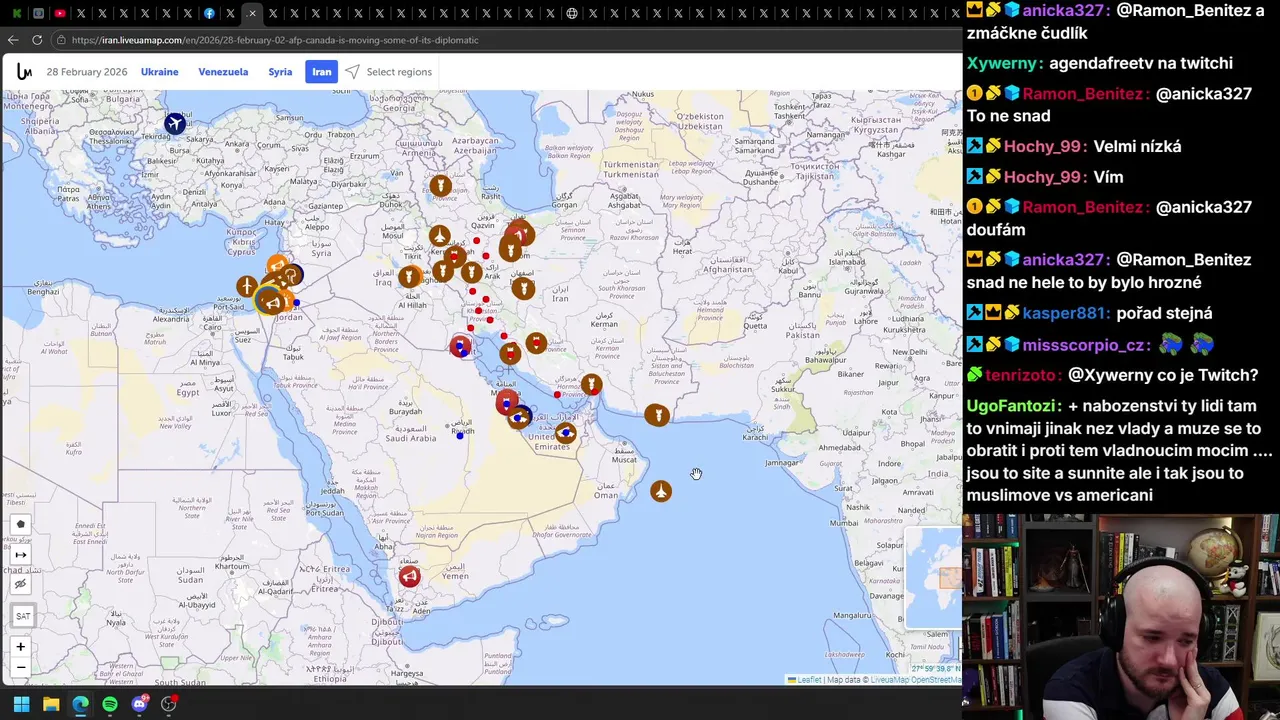The image size is (1280, 720).
Task: Toggle the crossed-eye hide markers button
Action: 21,584
